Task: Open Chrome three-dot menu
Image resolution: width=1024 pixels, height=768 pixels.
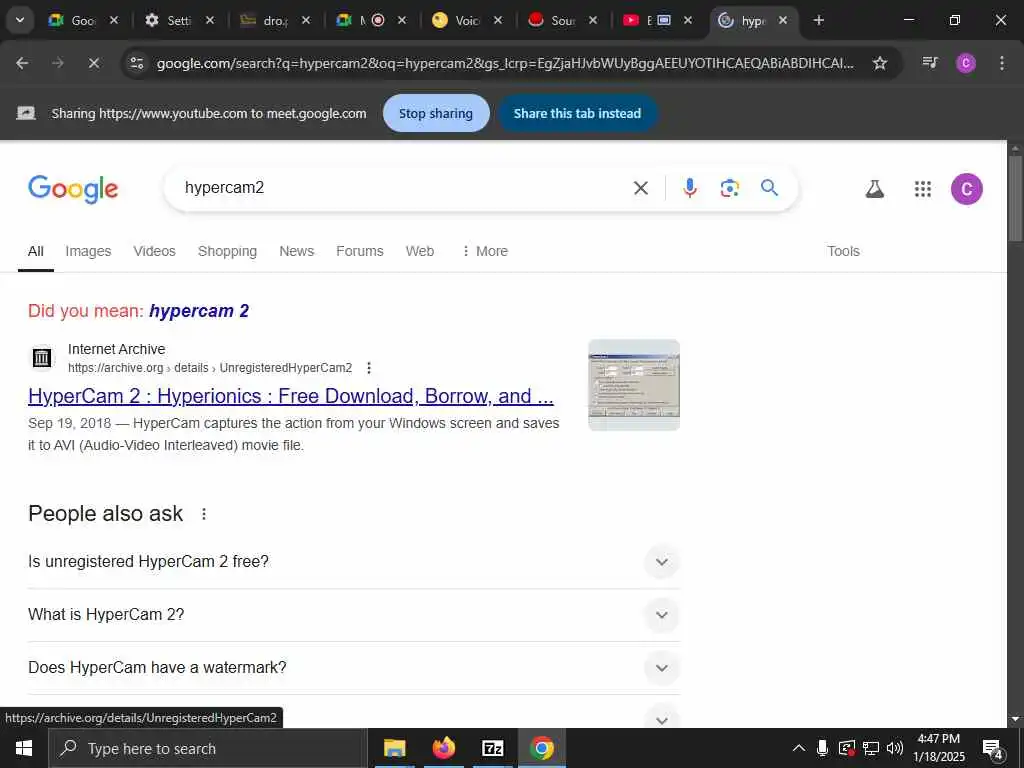Action: 1002,63
